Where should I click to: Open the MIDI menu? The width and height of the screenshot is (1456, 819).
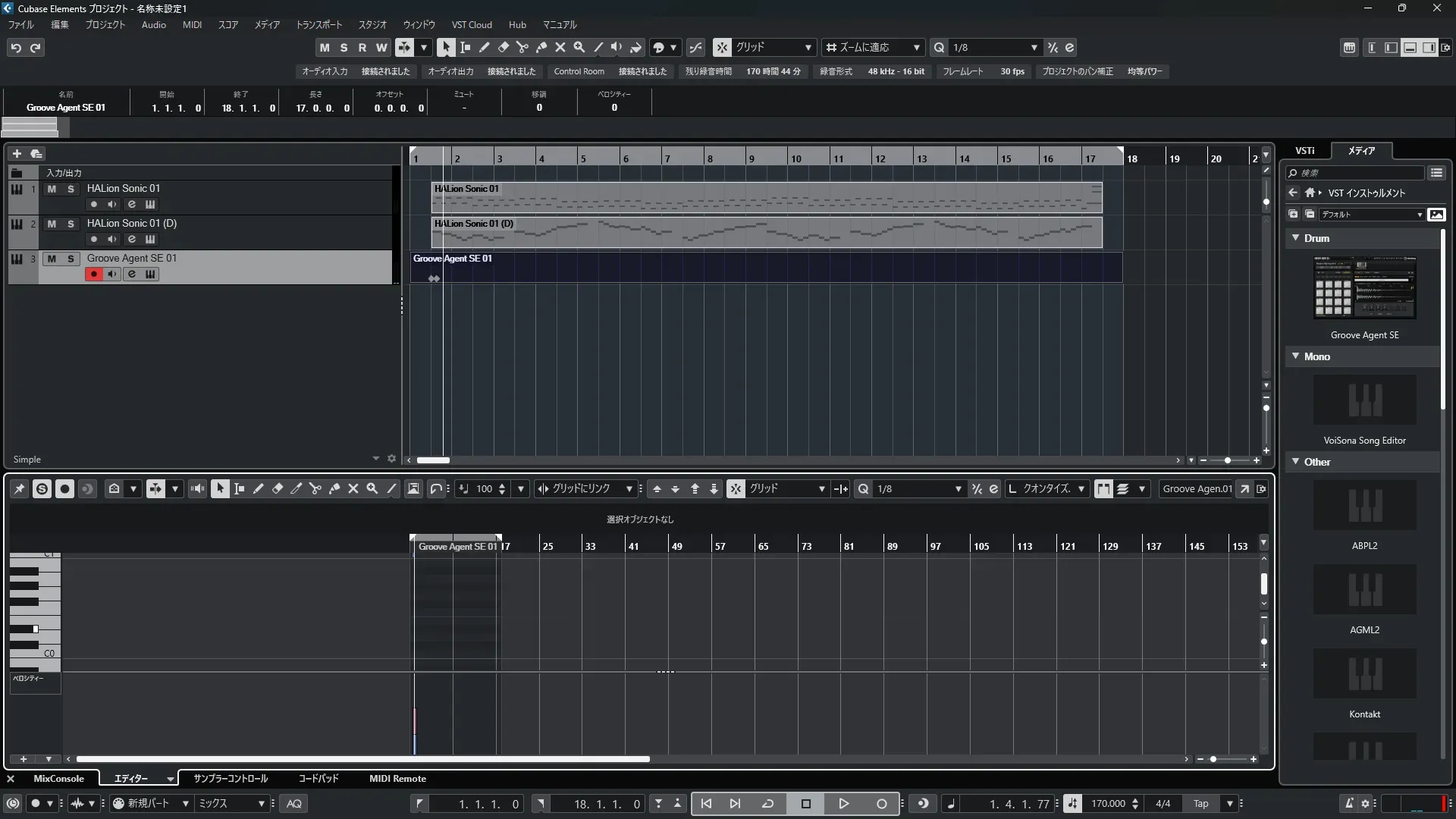192,25
